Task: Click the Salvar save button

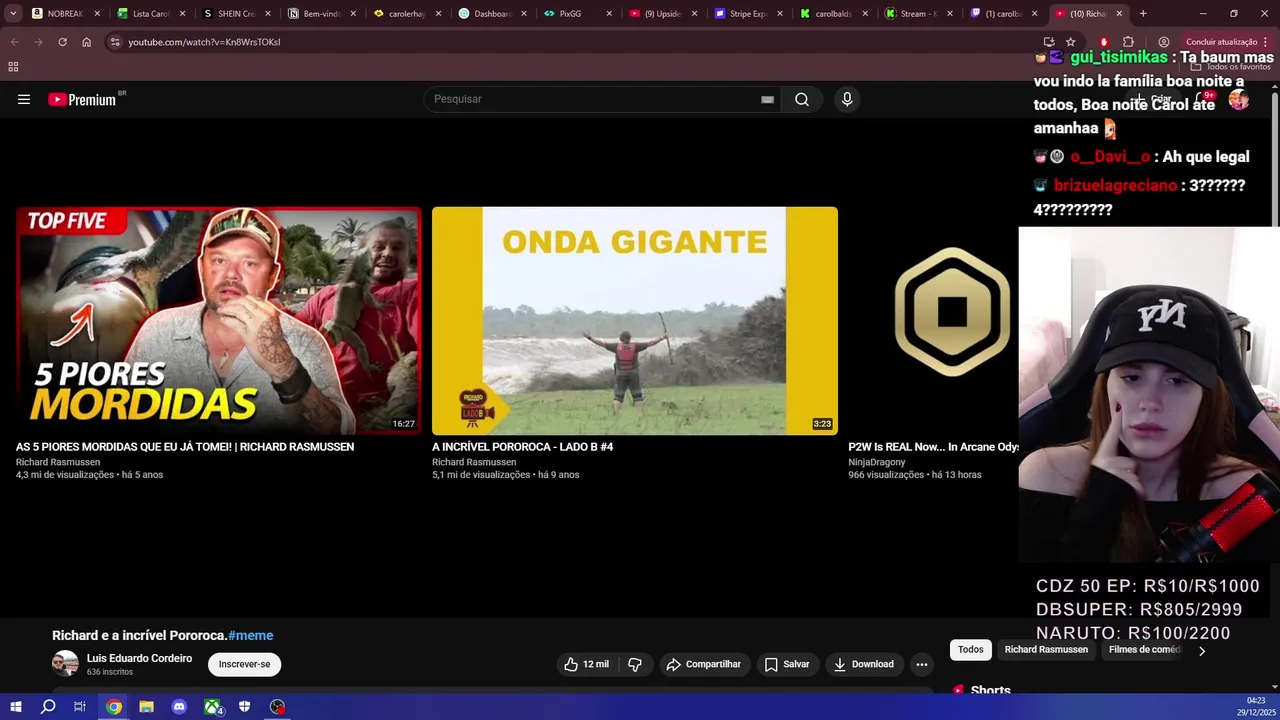Action: coord(787,664)
